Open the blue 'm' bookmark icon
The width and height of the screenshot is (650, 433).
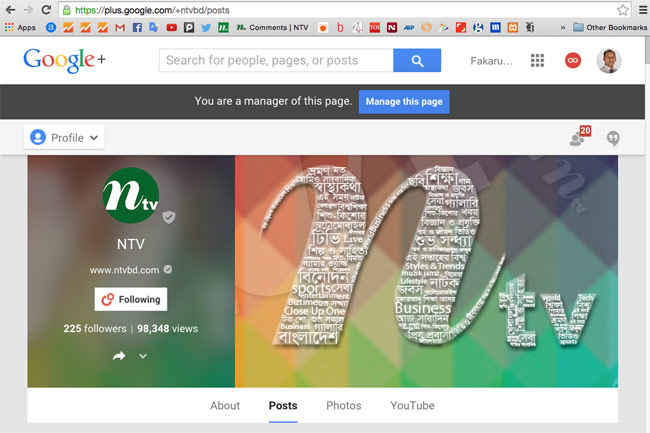495,27
